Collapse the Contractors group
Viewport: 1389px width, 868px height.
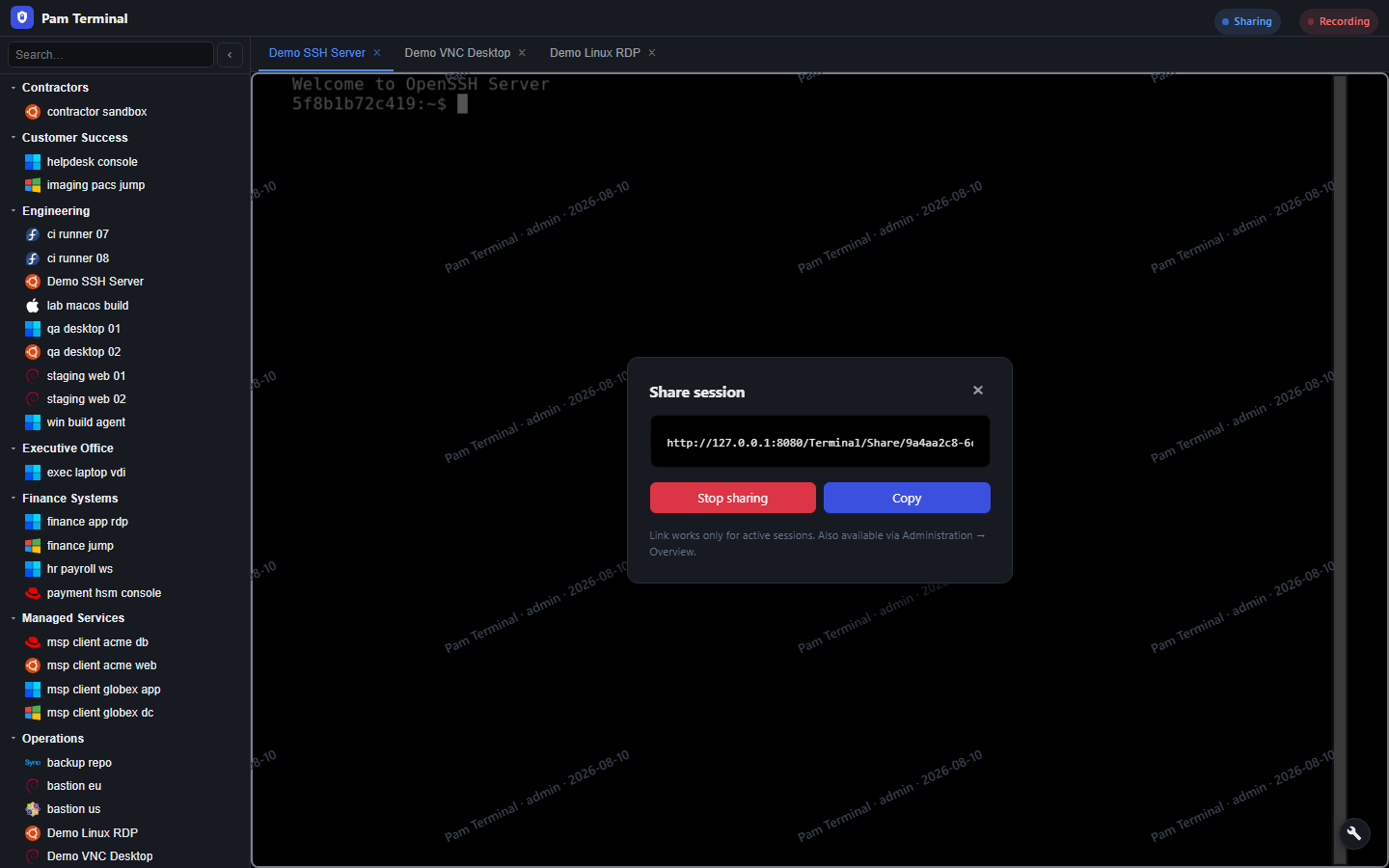14,88
